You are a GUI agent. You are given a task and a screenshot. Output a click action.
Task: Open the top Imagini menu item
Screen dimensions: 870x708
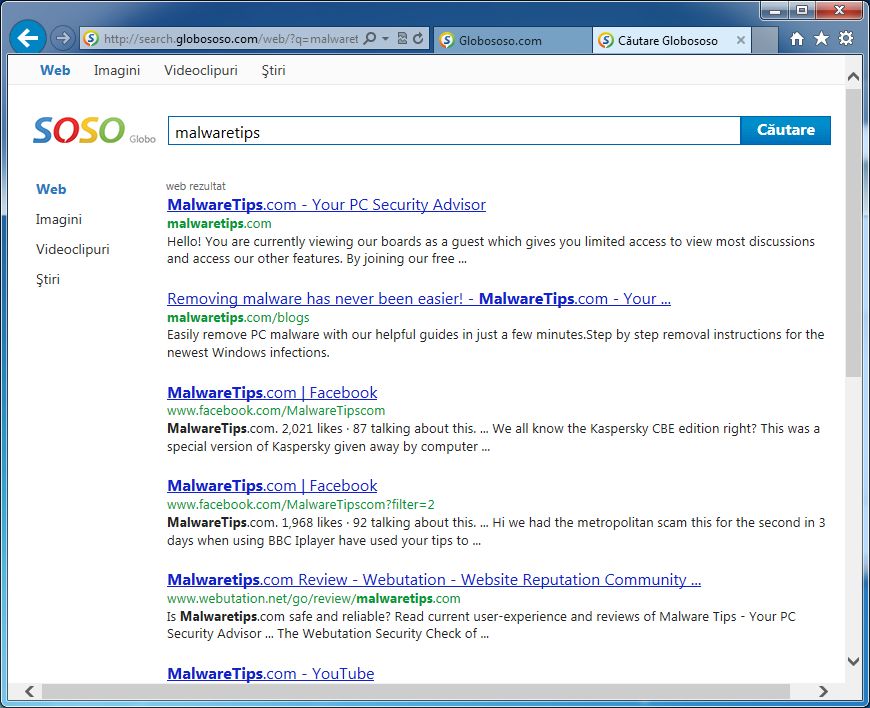point(117,70)
